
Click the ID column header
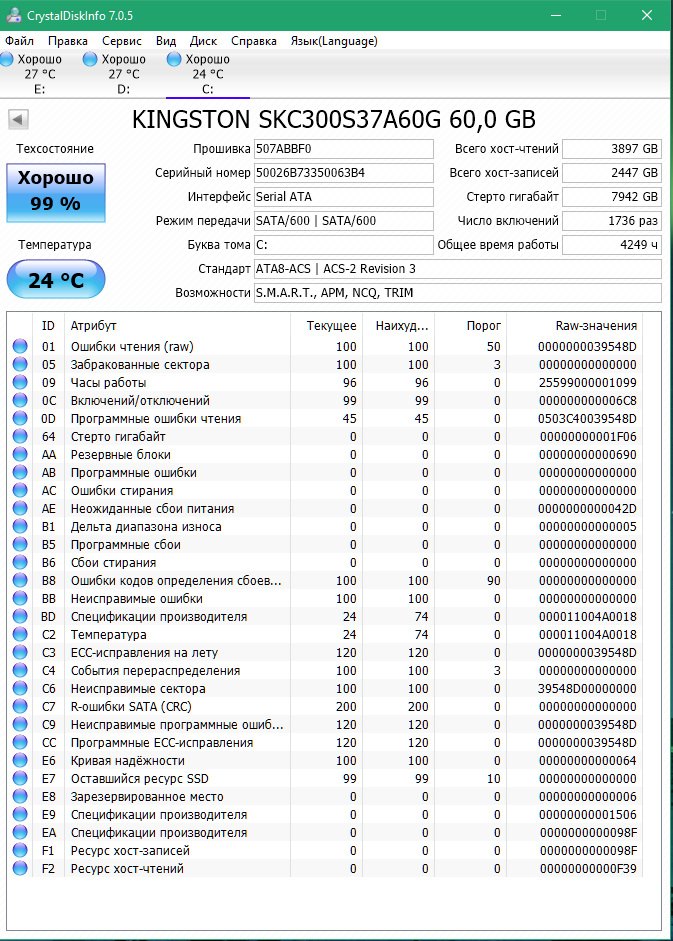coord(48,326)
